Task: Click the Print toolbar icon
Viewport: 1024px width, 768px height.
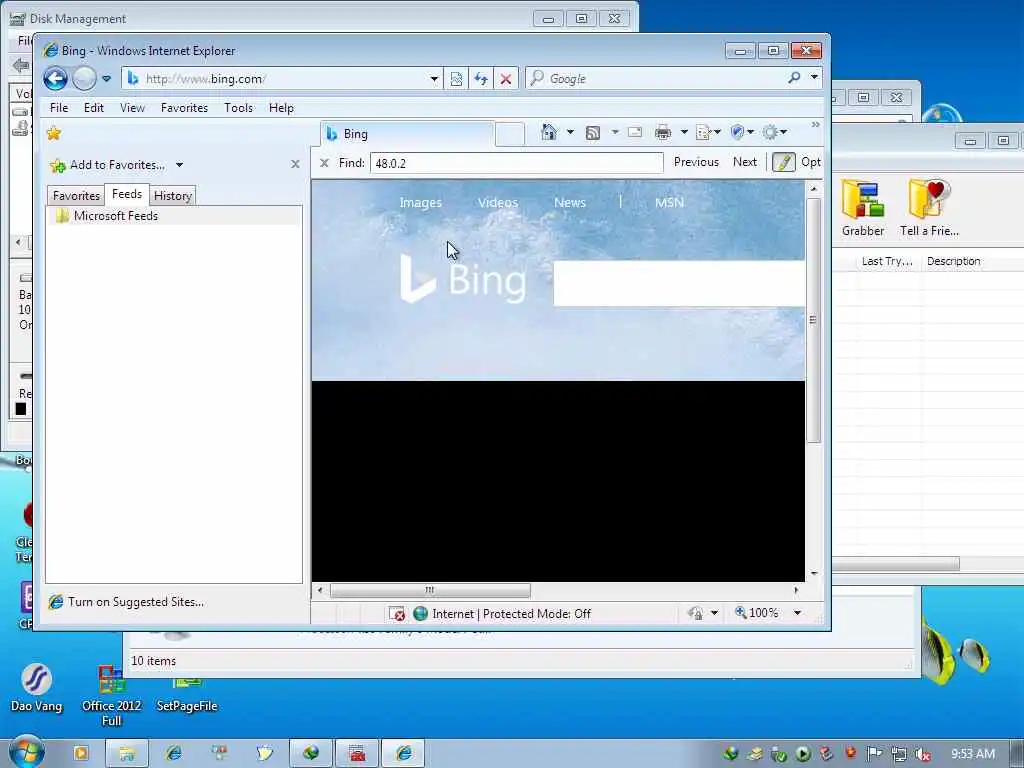Action: 663,133
